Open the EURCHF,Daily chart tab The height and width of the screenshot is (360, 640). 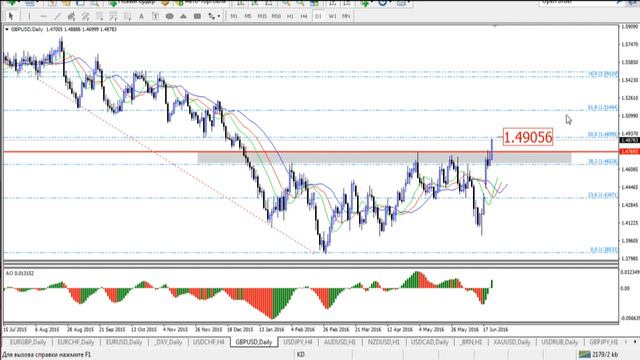click(x=76, y=342)
